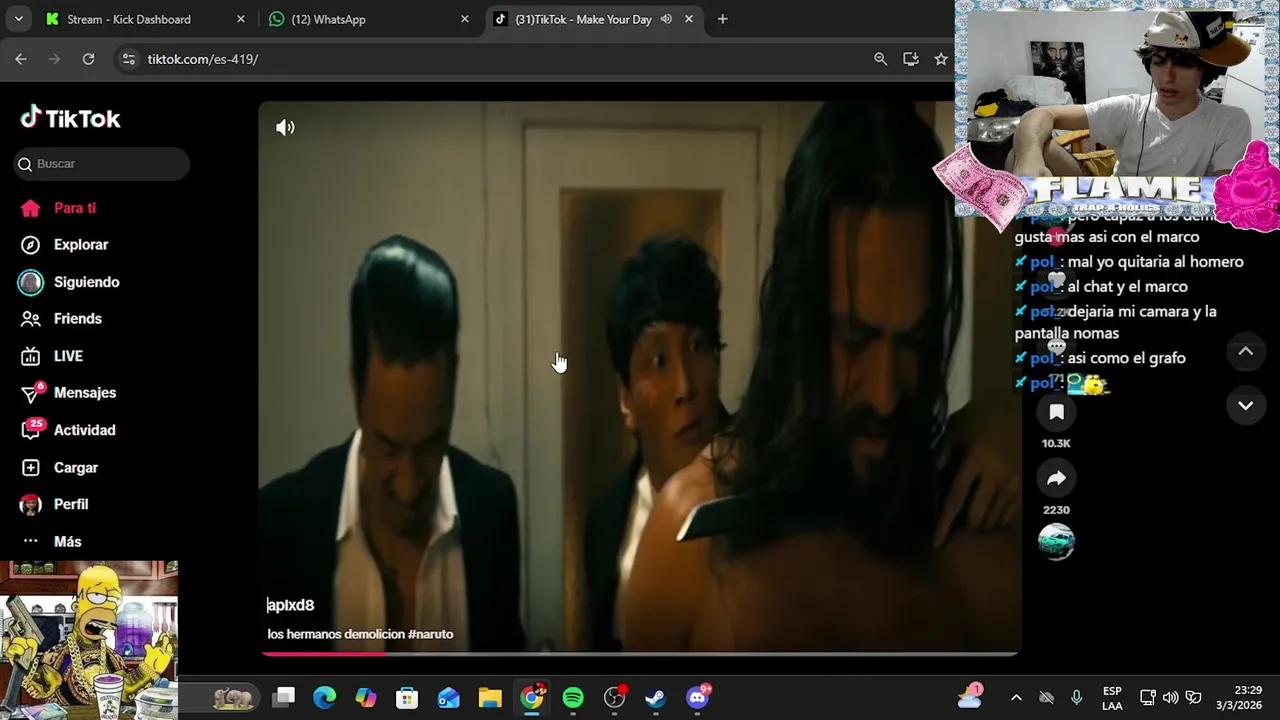Open Mensajes inbox
Viewport: 1280px width, 720px height.
[x=68, y=393]
